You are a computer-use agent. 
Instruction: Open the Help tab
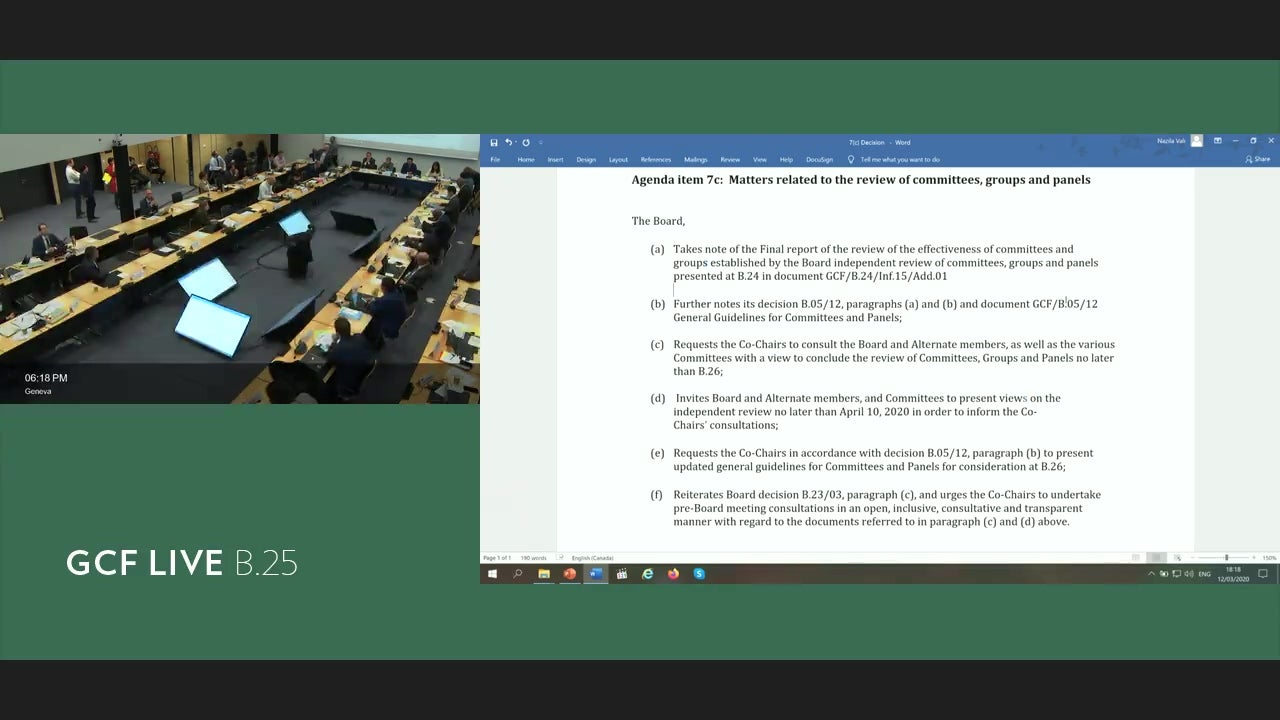(x=786, y=160)
